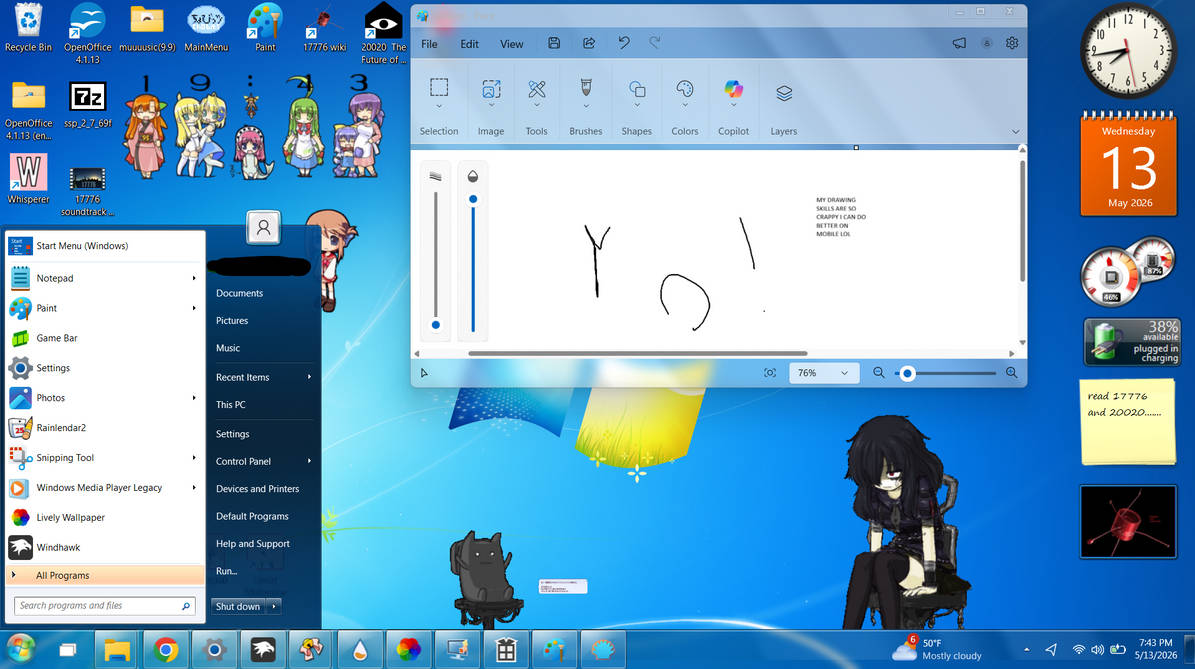This screenshot has width=1195, height=669.
Task: Open Devices and Printers link
Action: 258,489
